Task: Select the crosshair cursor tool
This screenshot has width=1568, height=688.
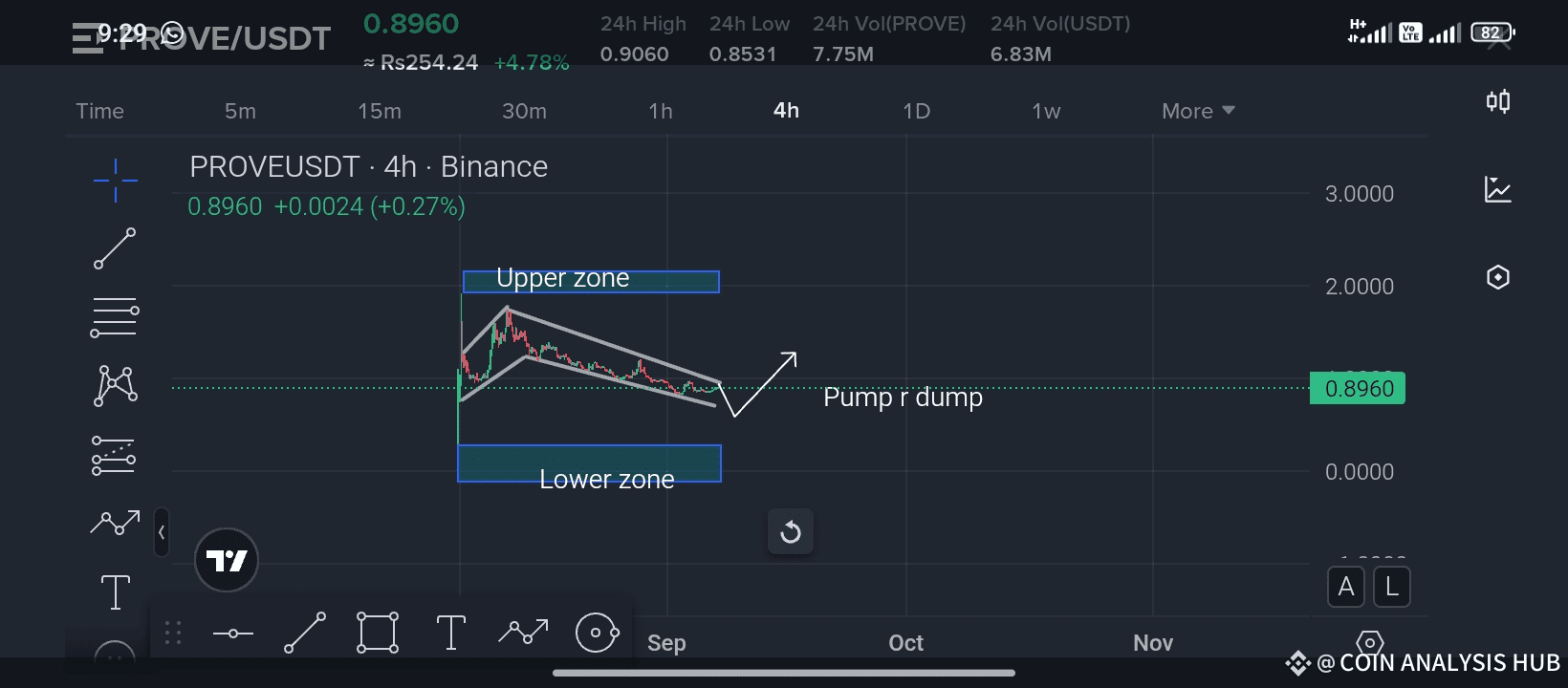Action: point(116,181)
